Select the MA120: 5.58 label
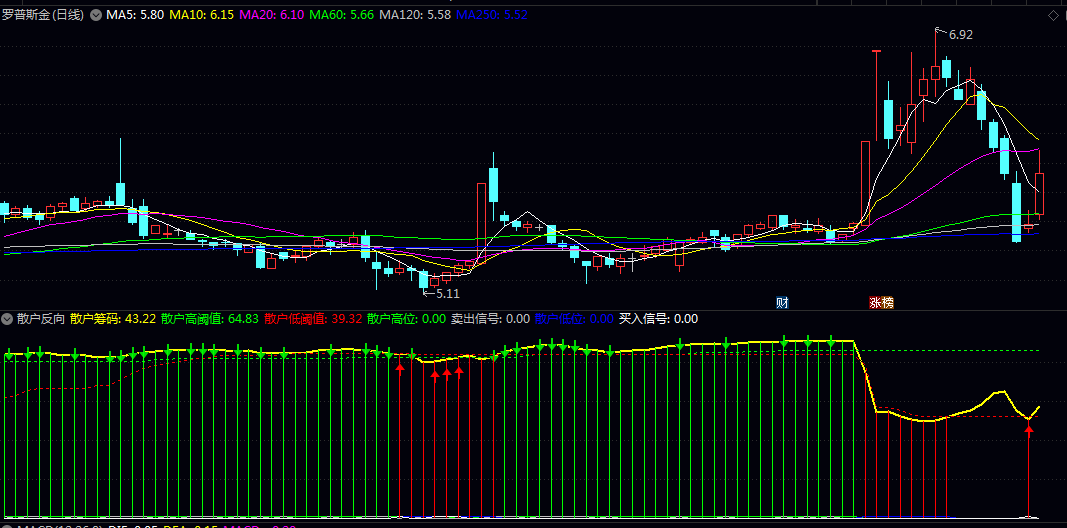This screenshot has width=1067, height=528. click(415, 14)
